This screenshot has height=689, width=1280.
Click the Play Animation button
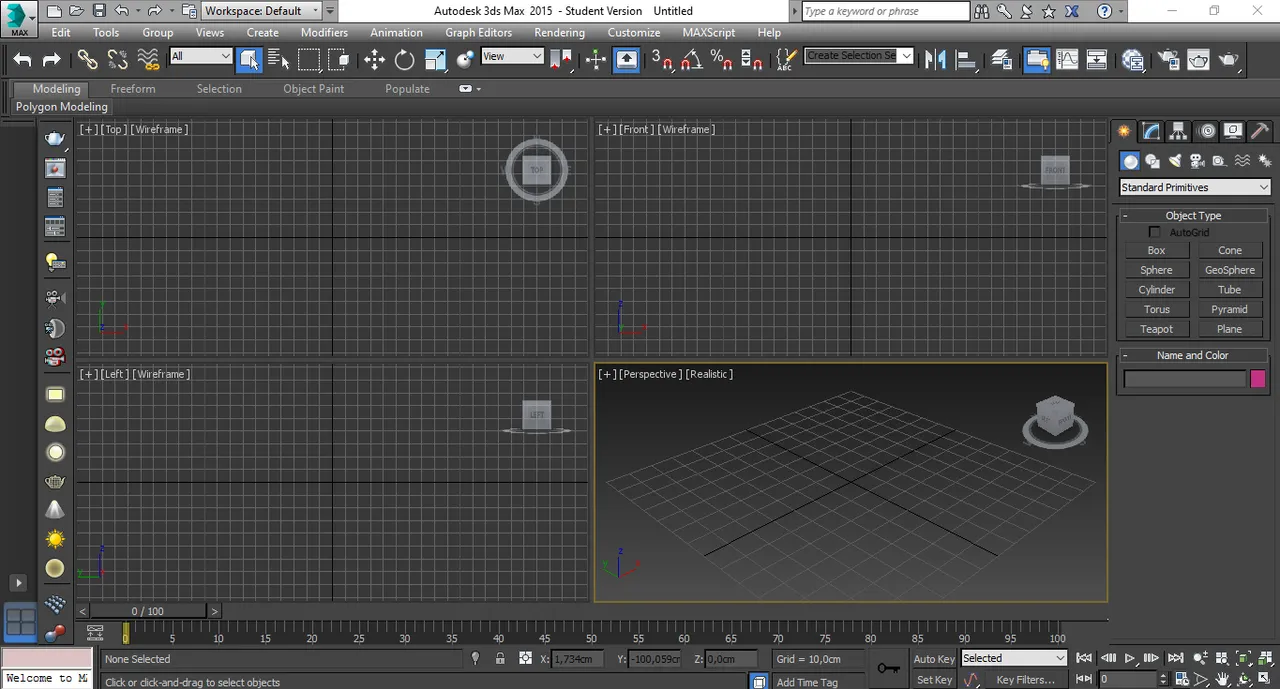coord(1130,658)
